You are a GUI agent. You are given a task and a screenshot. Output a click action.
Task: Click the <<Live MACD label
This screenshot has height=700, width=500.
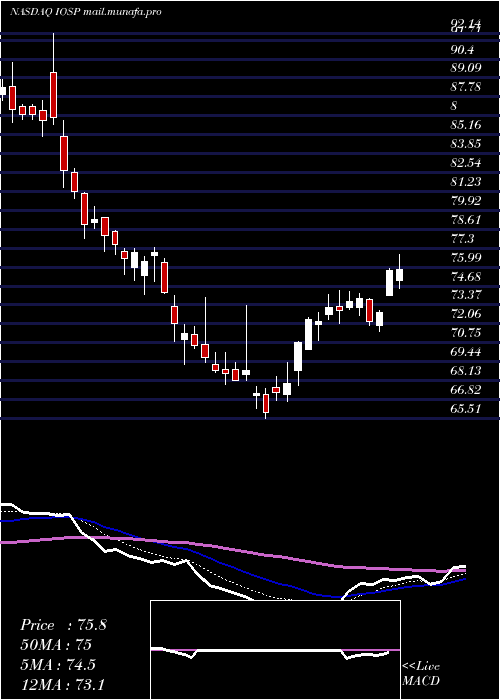421,674
